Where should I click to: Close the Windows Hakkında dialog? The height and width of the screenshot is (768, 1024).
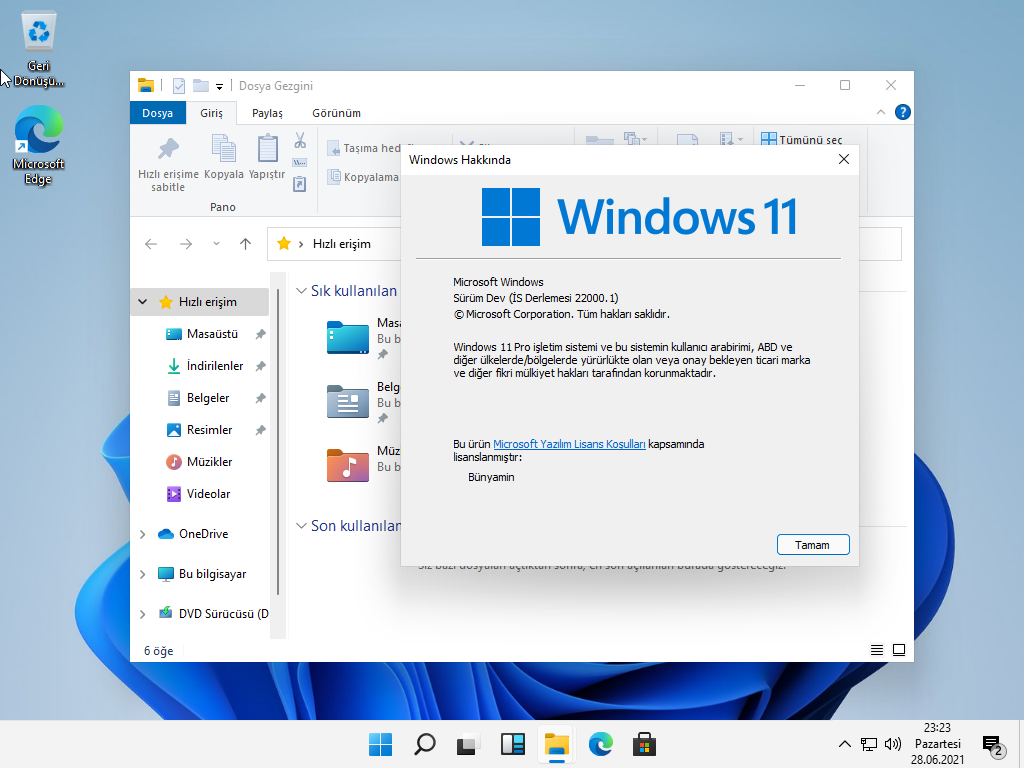tap(844, 159)
